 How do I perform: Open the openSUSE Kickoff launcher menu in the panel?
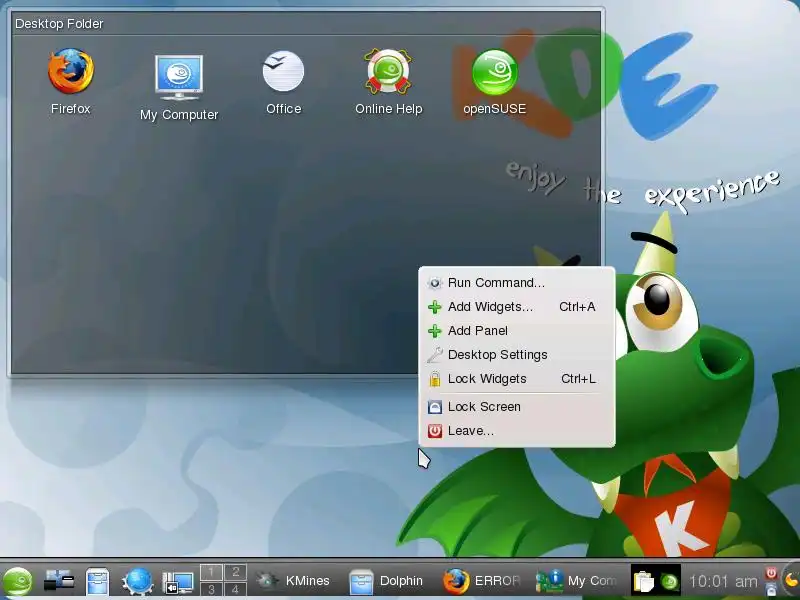click(17, 581)
